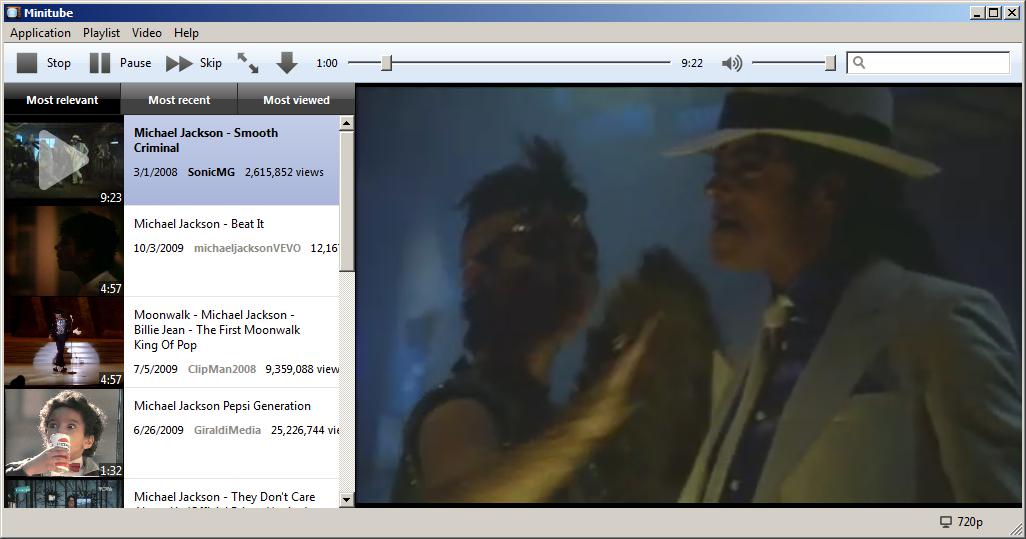Click the 720p quality monitor icon
Viewport: 1026px width, 539px height.
[946, 521]
